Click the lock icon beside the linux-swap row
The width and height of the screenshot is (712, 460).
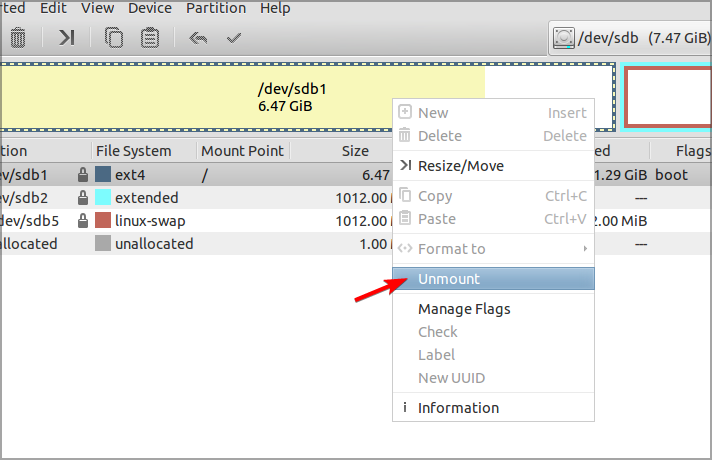(83, 220)
